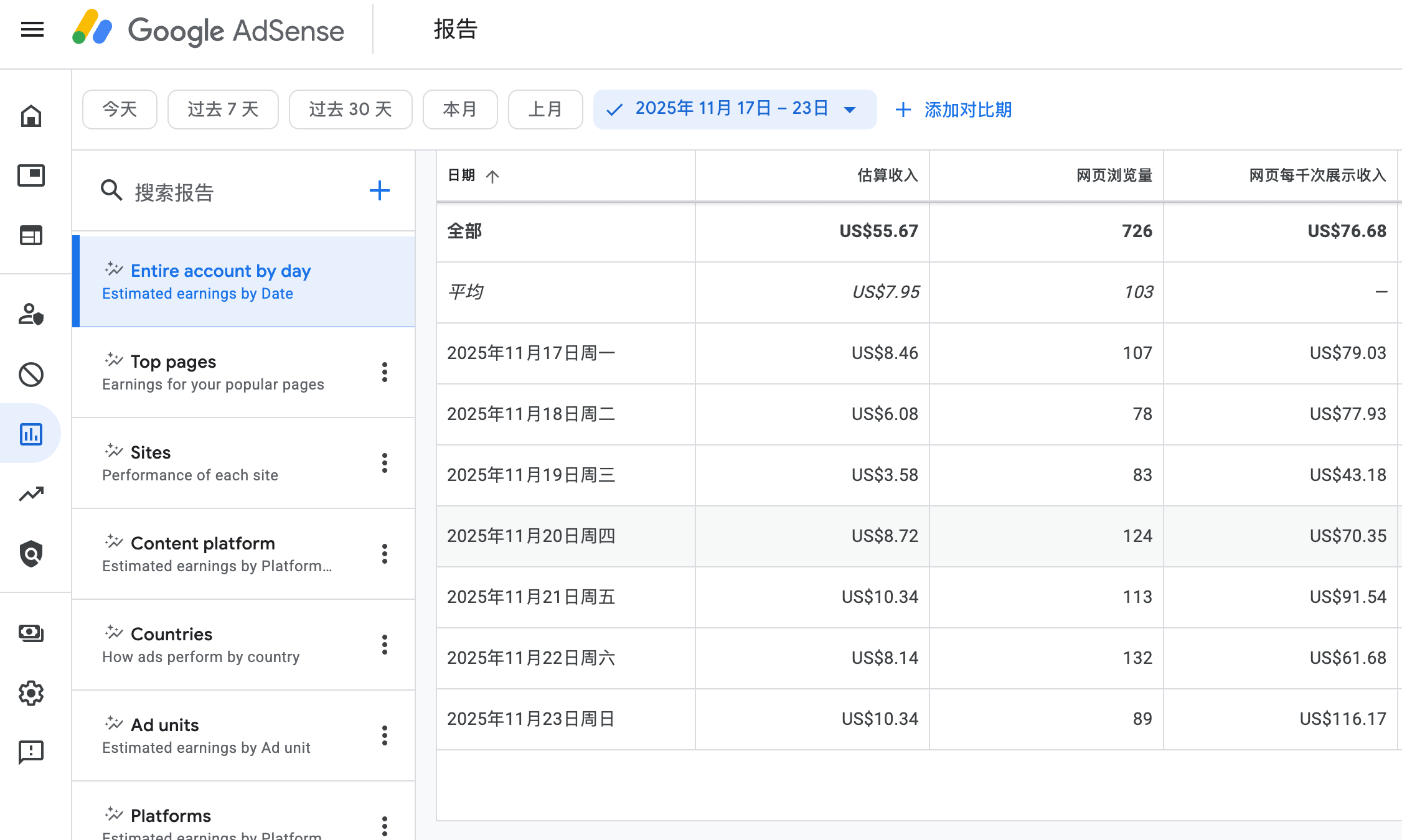1402x840 pixels.
Task: Open the custom date range dropdown
Action: click(735, 110)
